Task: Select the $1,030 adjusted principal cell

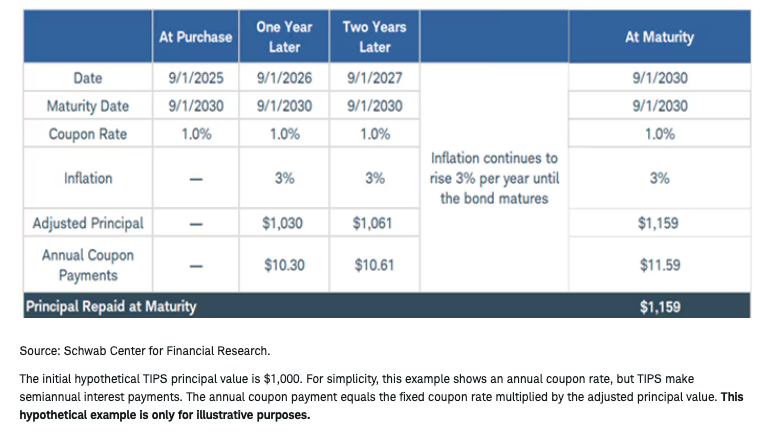Action: (x=282, y=223)
